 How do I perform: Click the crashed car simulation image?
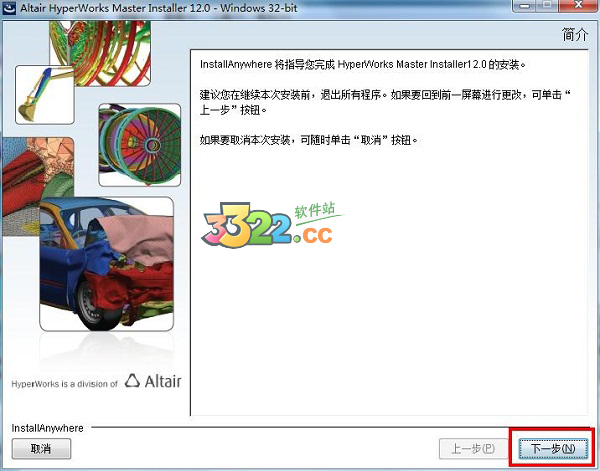click(x=106, y=264)
